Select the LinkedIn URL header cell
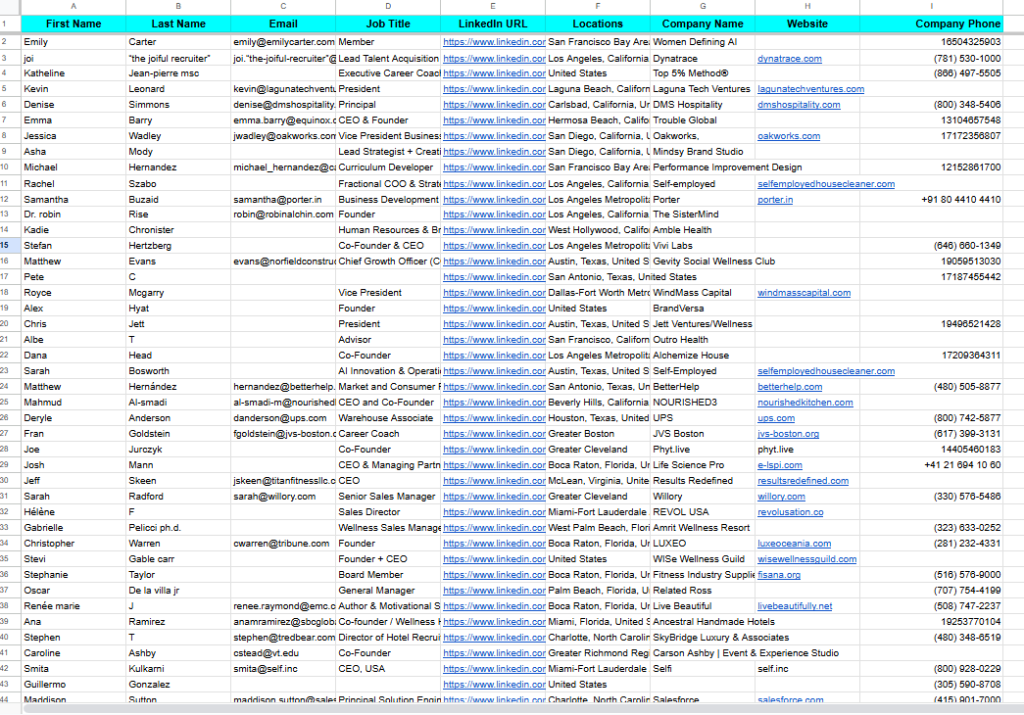Image resolution: width=1024 pixels, height=715 pixels. (492, 24)
